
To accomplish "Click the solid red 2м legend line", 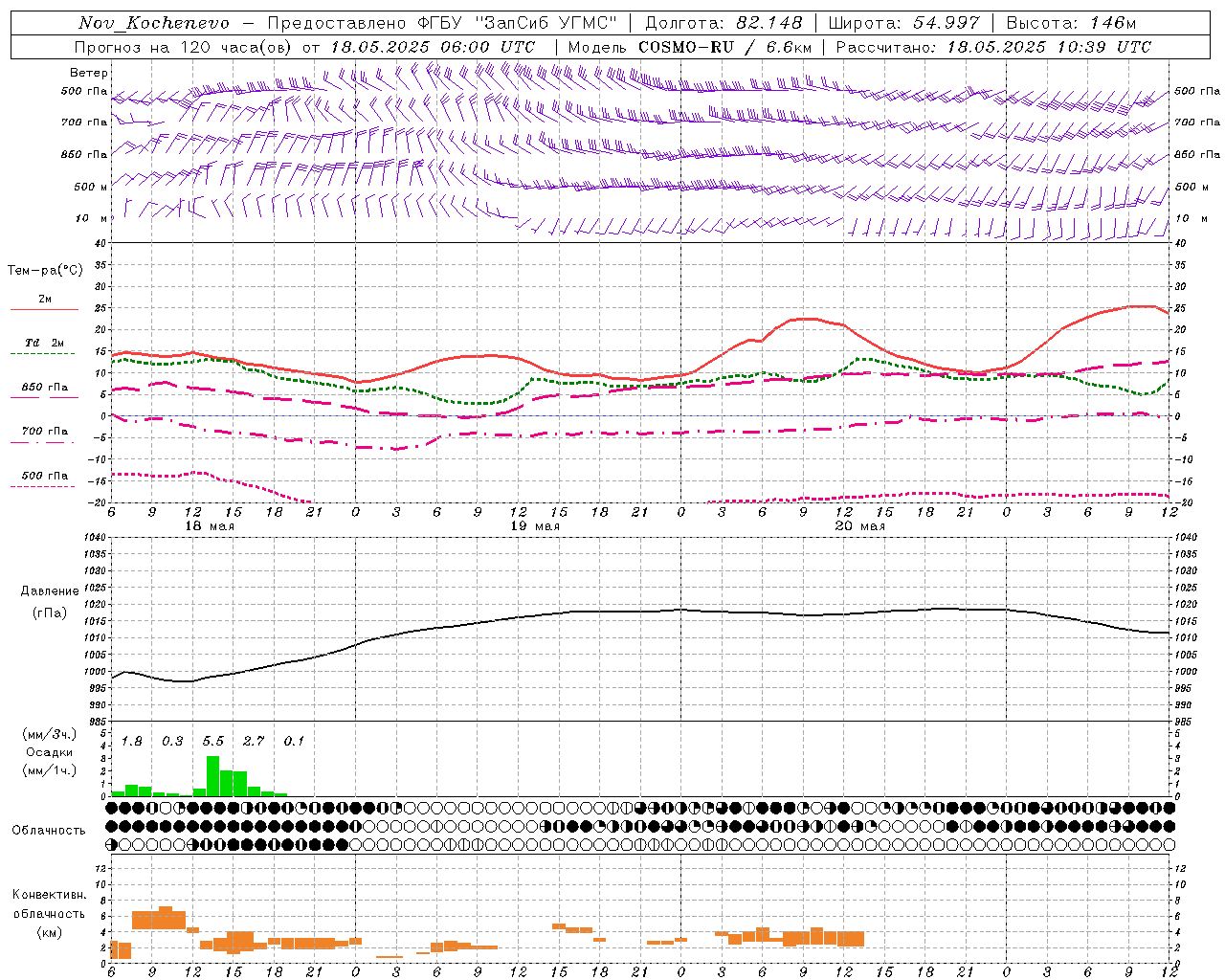I will tap(44, 310).
